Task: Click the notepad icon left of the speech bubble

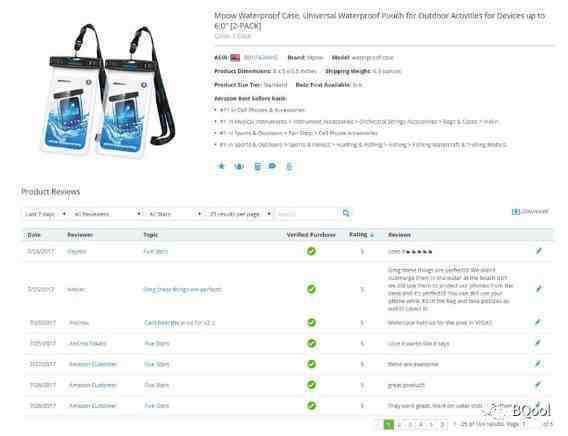Action: tap(258, 167)
